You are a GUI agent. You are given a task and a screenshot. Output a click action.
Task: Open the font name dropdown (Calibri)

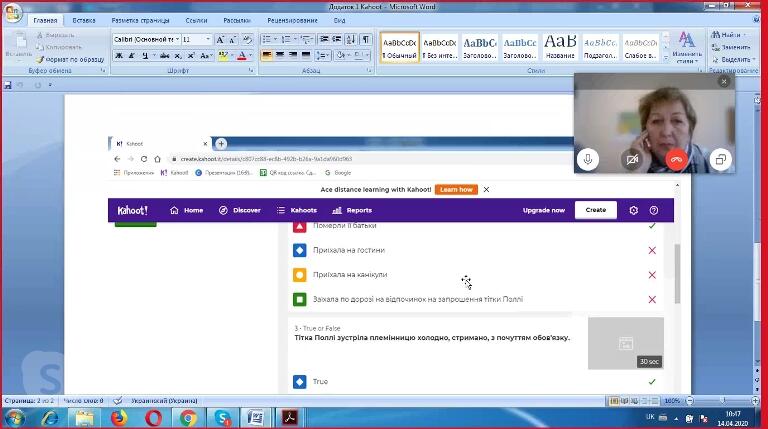(177, 39)
